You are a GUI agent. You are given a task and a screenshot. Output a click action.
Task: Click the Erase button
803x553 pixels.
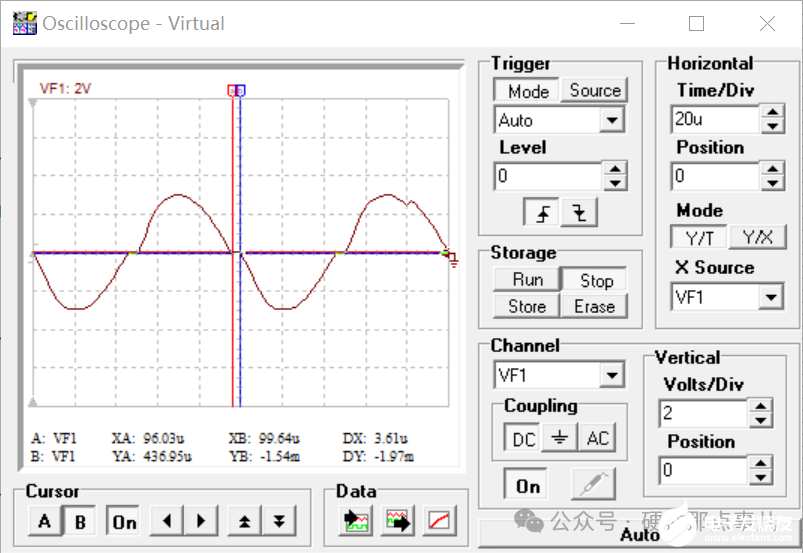coord(594,306)
